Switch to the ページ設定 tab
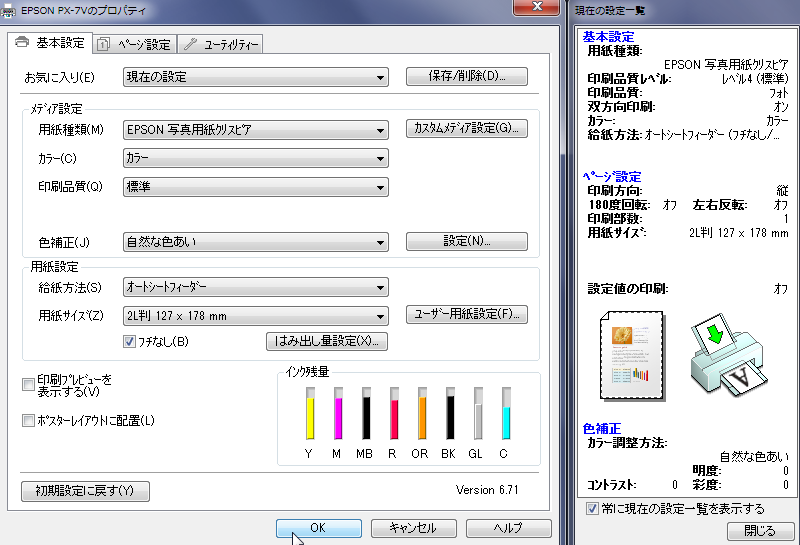 tap(135, 44)
